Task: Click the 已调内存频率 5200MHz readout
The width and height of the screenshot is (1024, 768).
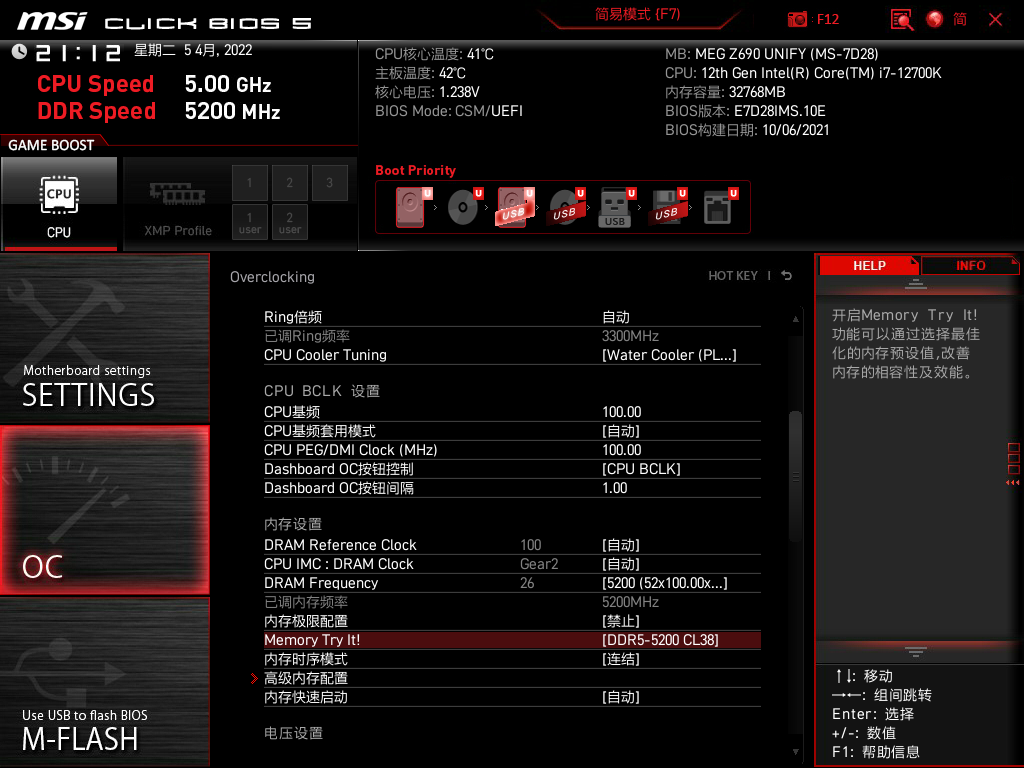Action: 512,601
